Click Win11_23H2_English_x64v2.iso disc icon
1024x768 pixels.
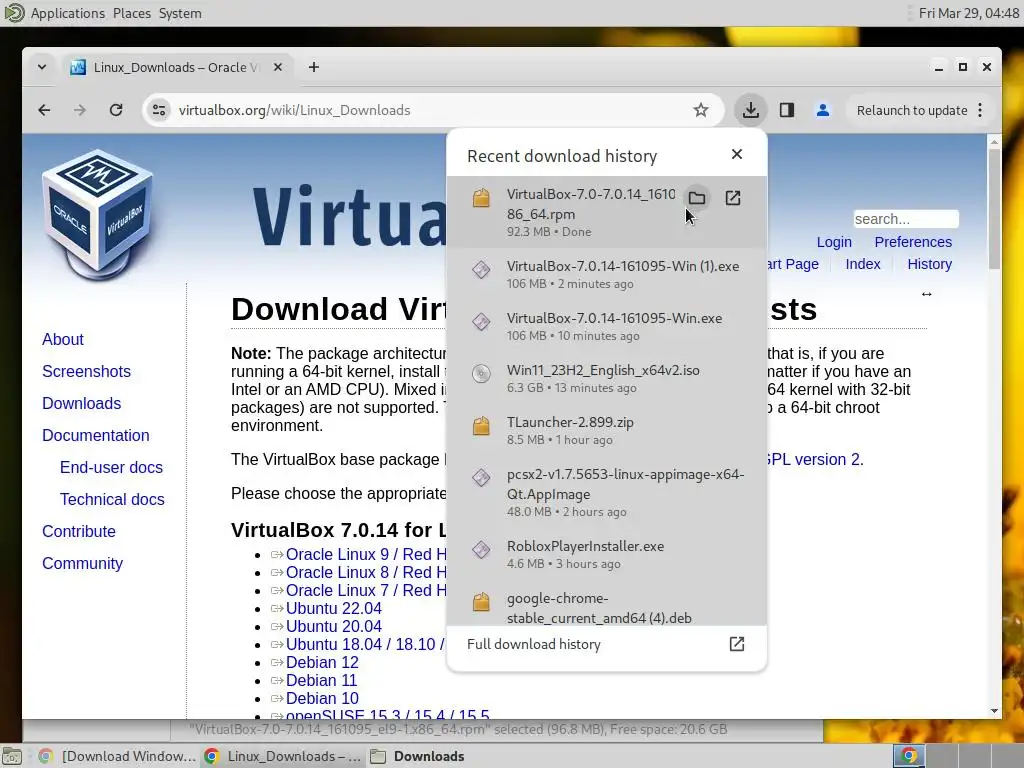481,373
